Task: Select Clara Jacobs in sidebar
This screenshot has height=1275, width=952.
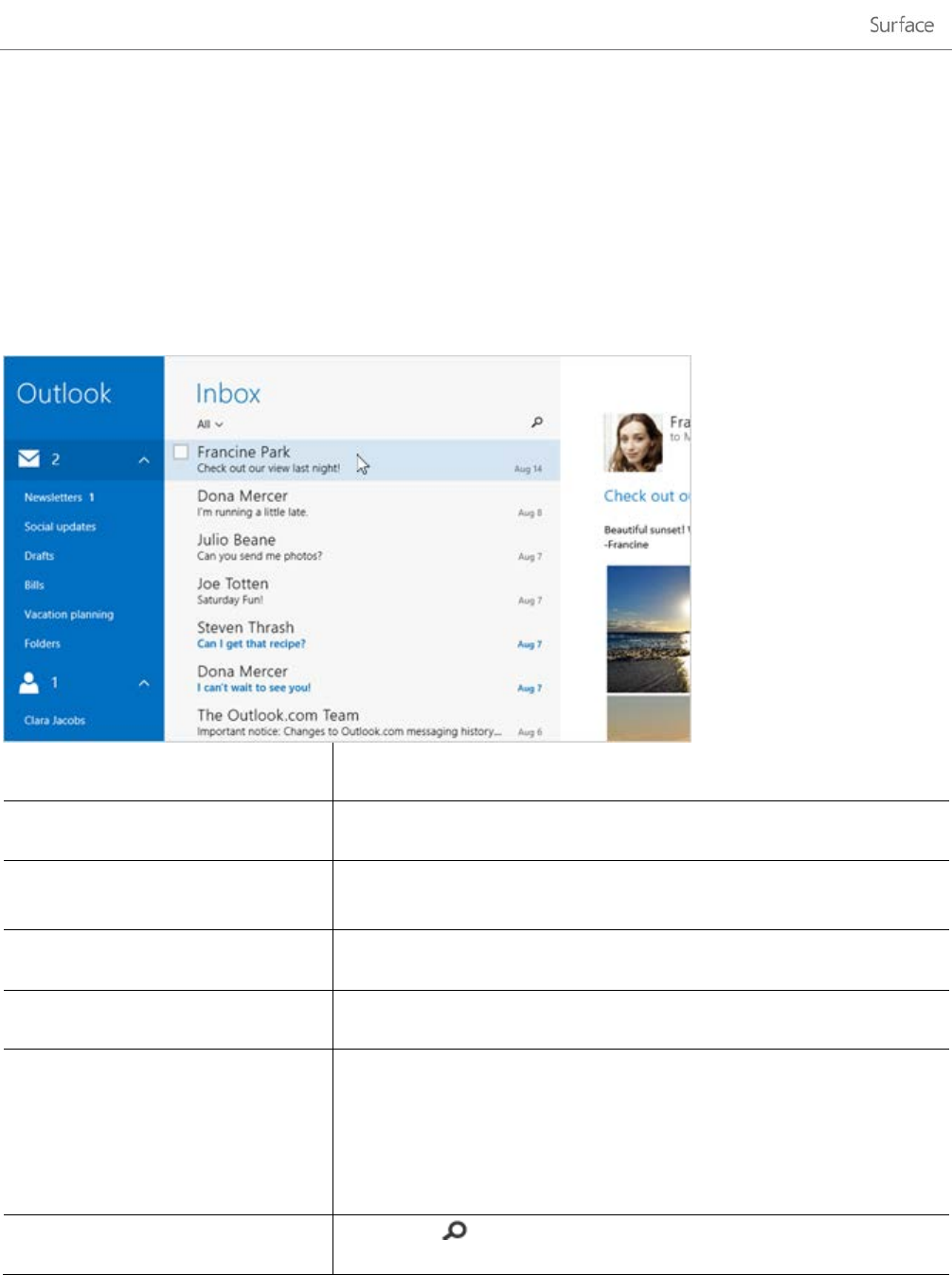Action: click(x=54, y=721)
